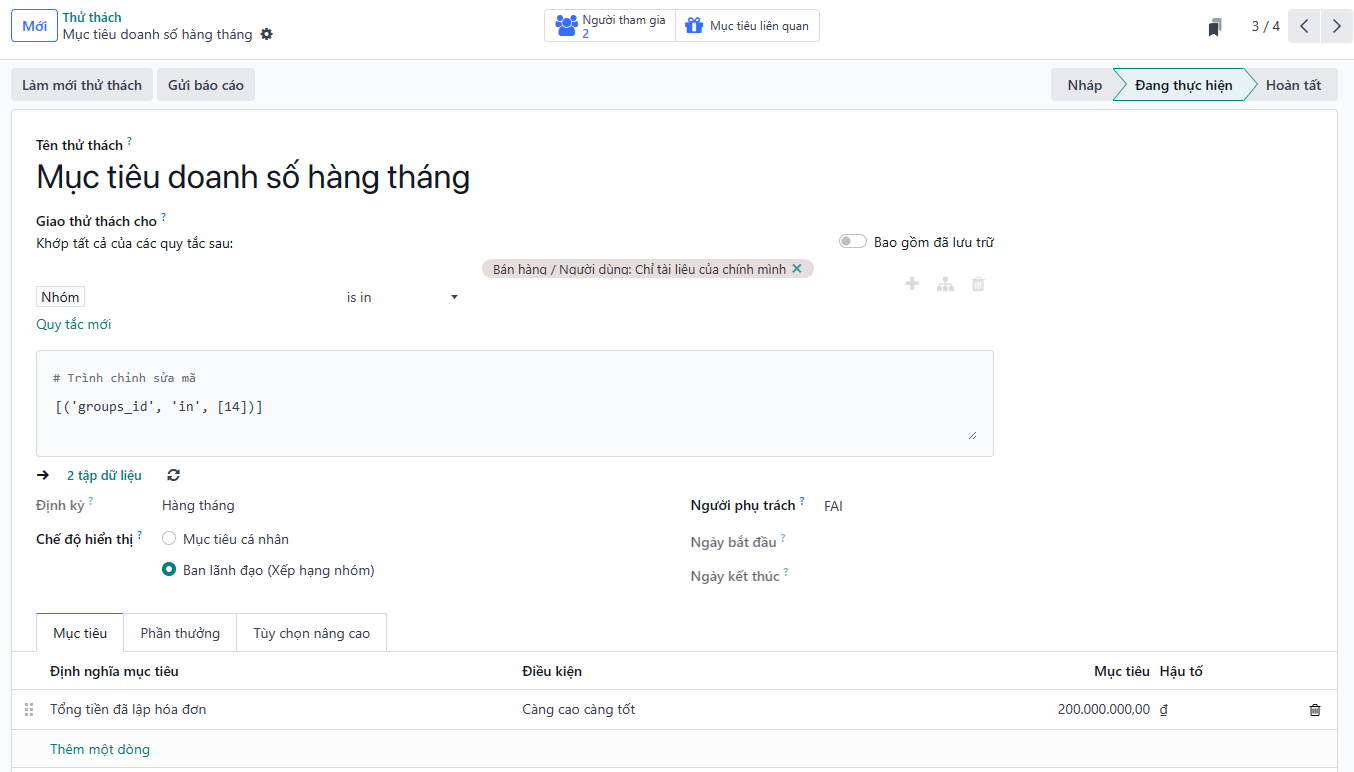Click the đ suffix cell
This screenshot has width=1354, height=772.
(1164, 710)
